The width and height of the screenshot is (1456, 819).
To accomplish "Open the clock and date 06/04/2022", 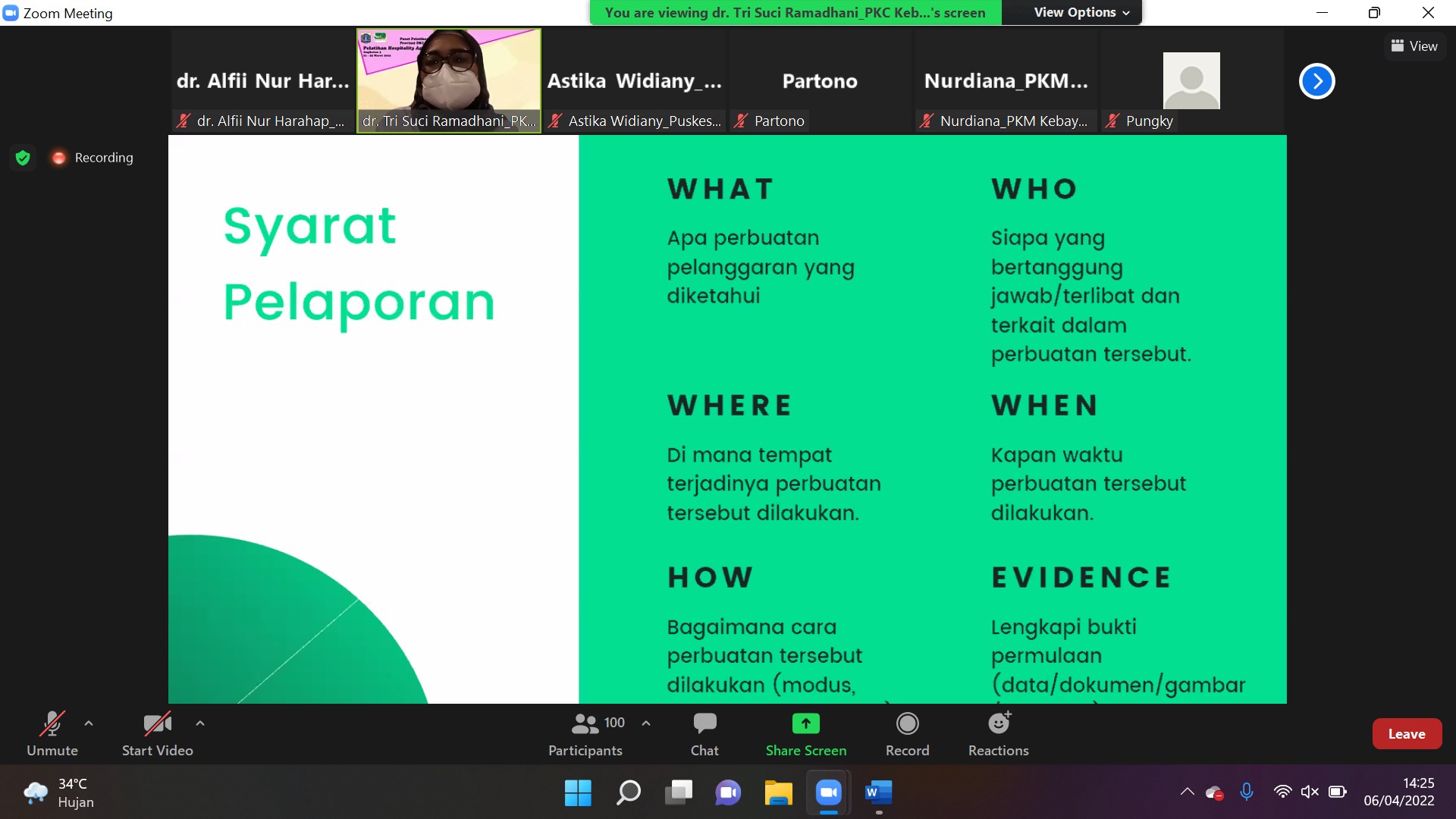I will coord(1399,792).
